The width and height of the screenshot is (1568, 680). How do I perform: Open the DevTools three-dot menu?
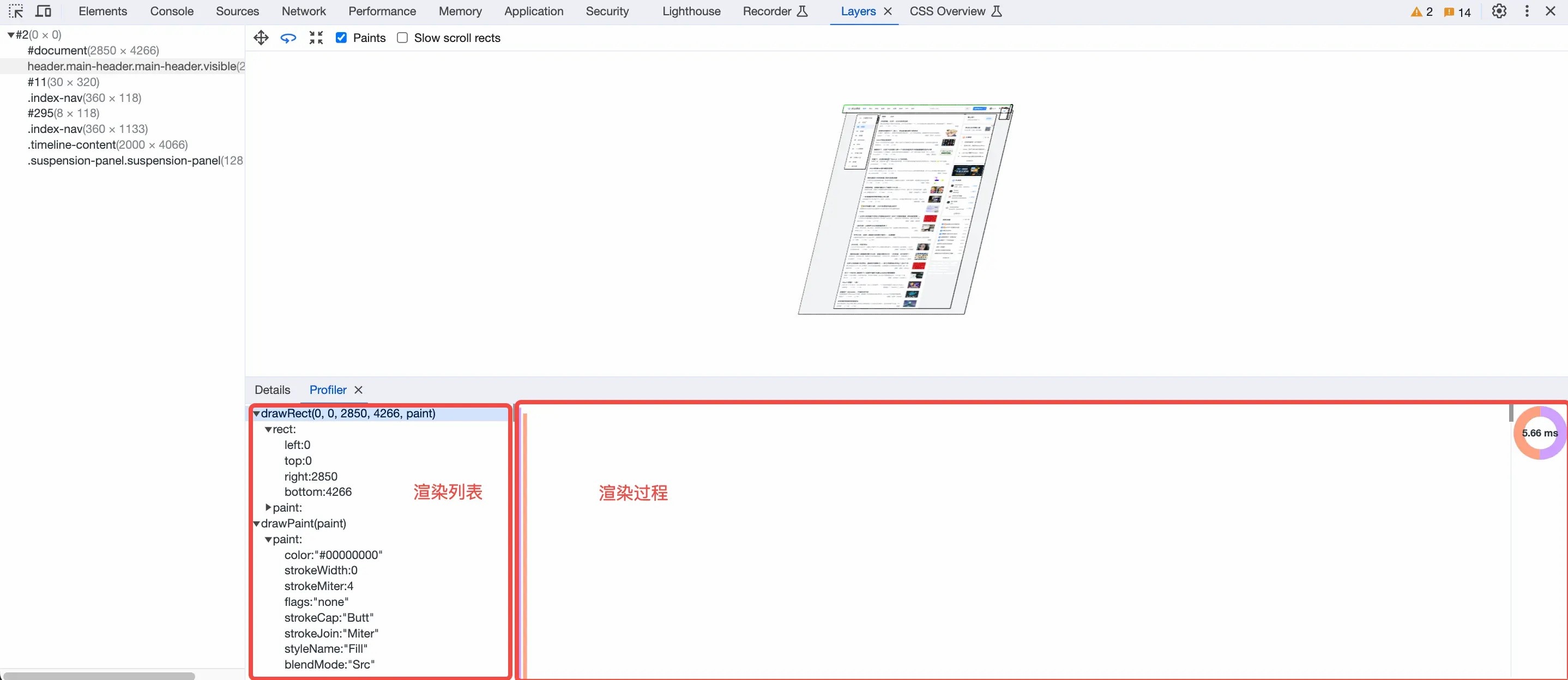pyautogui.click(x=1527, y=11)
